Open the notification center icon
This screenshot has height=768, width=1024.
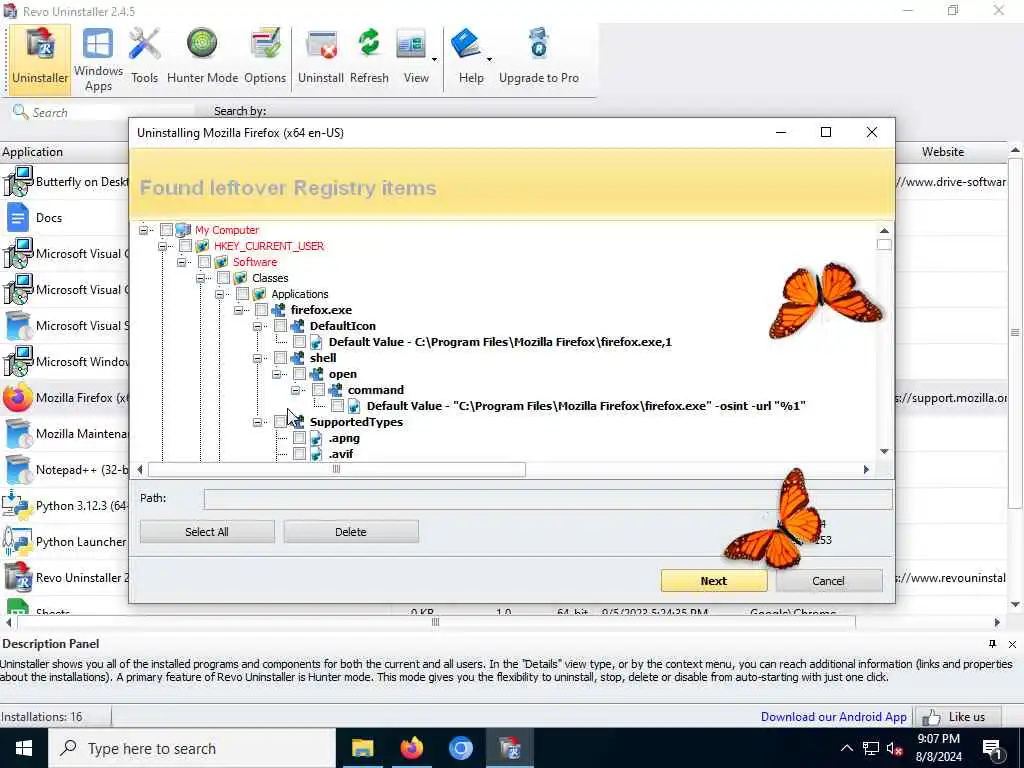tap(992, 748)
